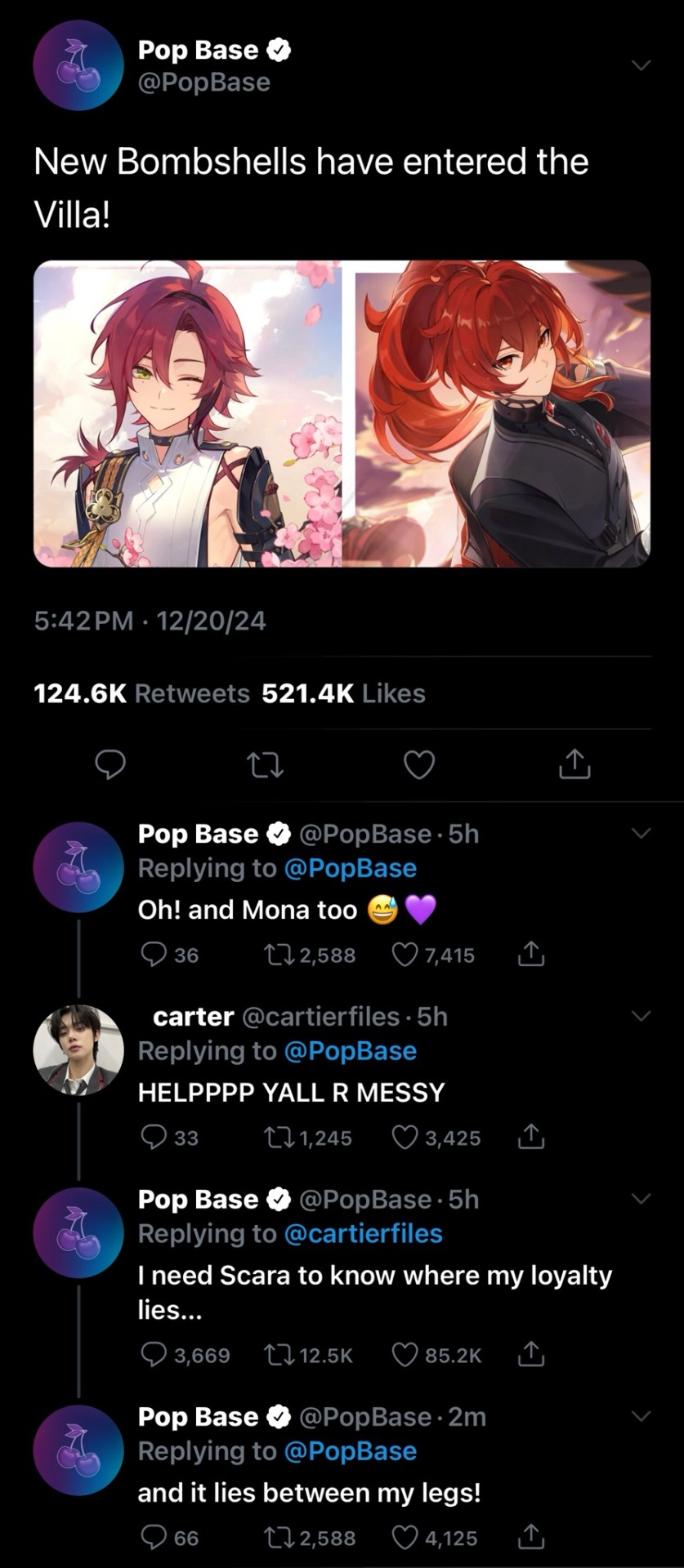Screen dimensions: 684x1568
Task: Open comments on carter's reply
Action: coord(154,1138)
